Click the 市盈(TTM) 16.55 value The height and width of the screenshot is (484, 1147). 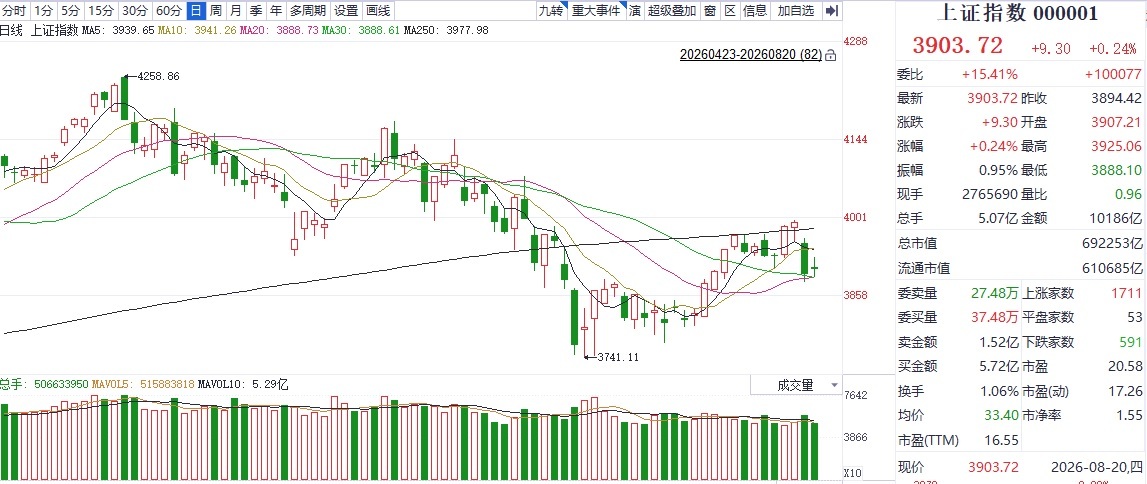(x=1001, y=440)
